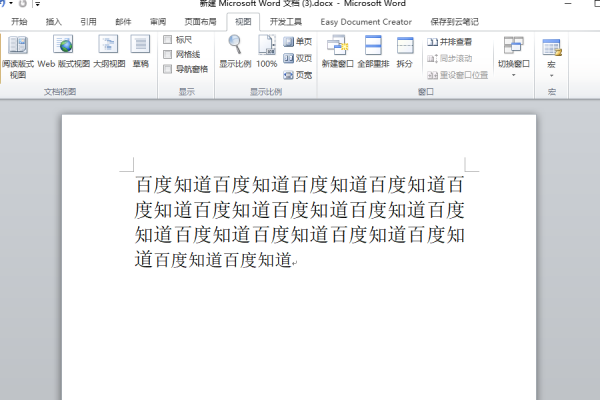
Task: Open a New Window (新建窗口)
Action: pos(337,52)
